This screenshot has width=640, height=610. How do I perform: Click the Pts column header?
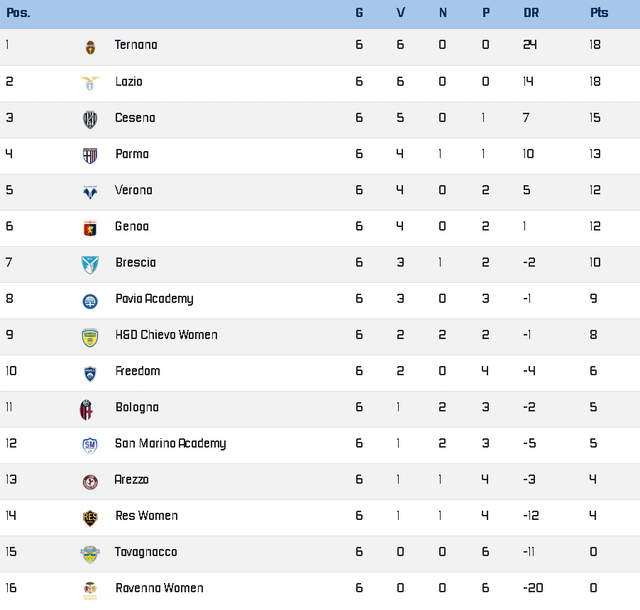599,13
